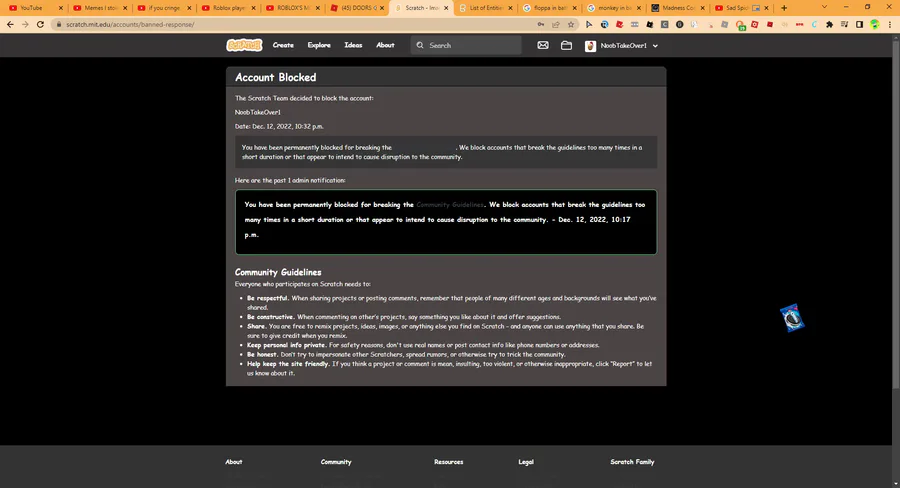Open the Chrome three-dot menu
900x488 pixels.
click(x=890, y=25)
